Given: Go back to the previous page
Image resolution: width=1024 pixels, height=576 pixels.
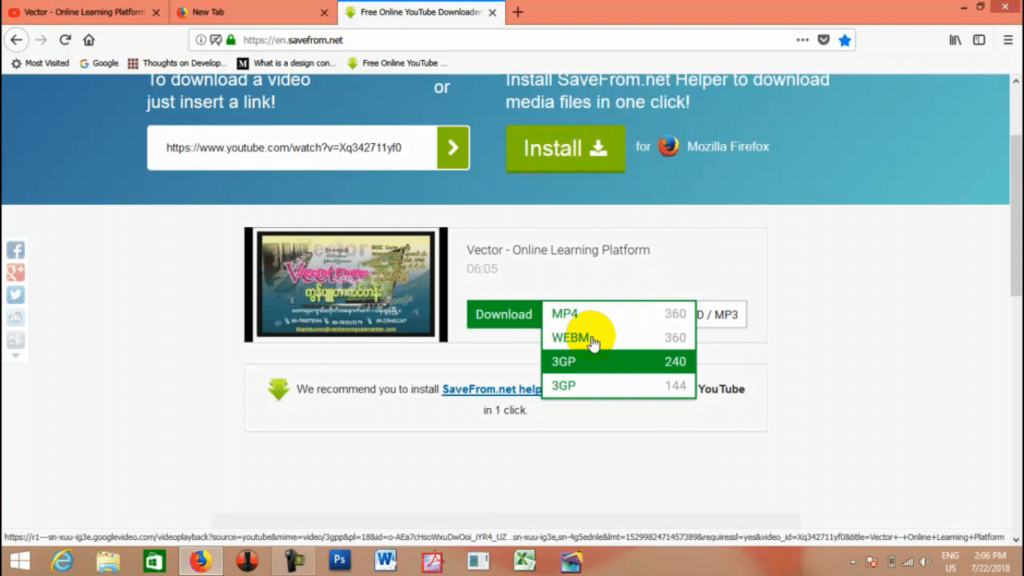Looking at the screenshot, I should 16,40.
